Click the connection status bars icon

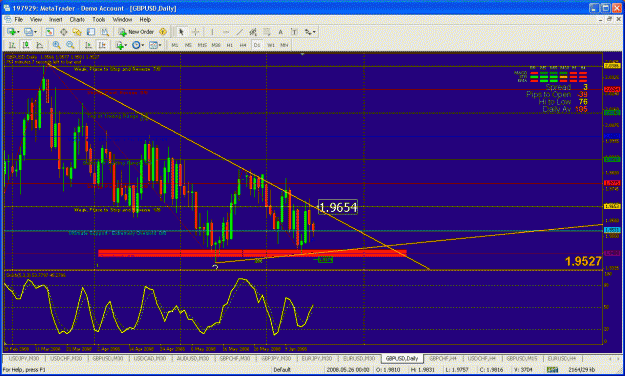click(552, 370)
